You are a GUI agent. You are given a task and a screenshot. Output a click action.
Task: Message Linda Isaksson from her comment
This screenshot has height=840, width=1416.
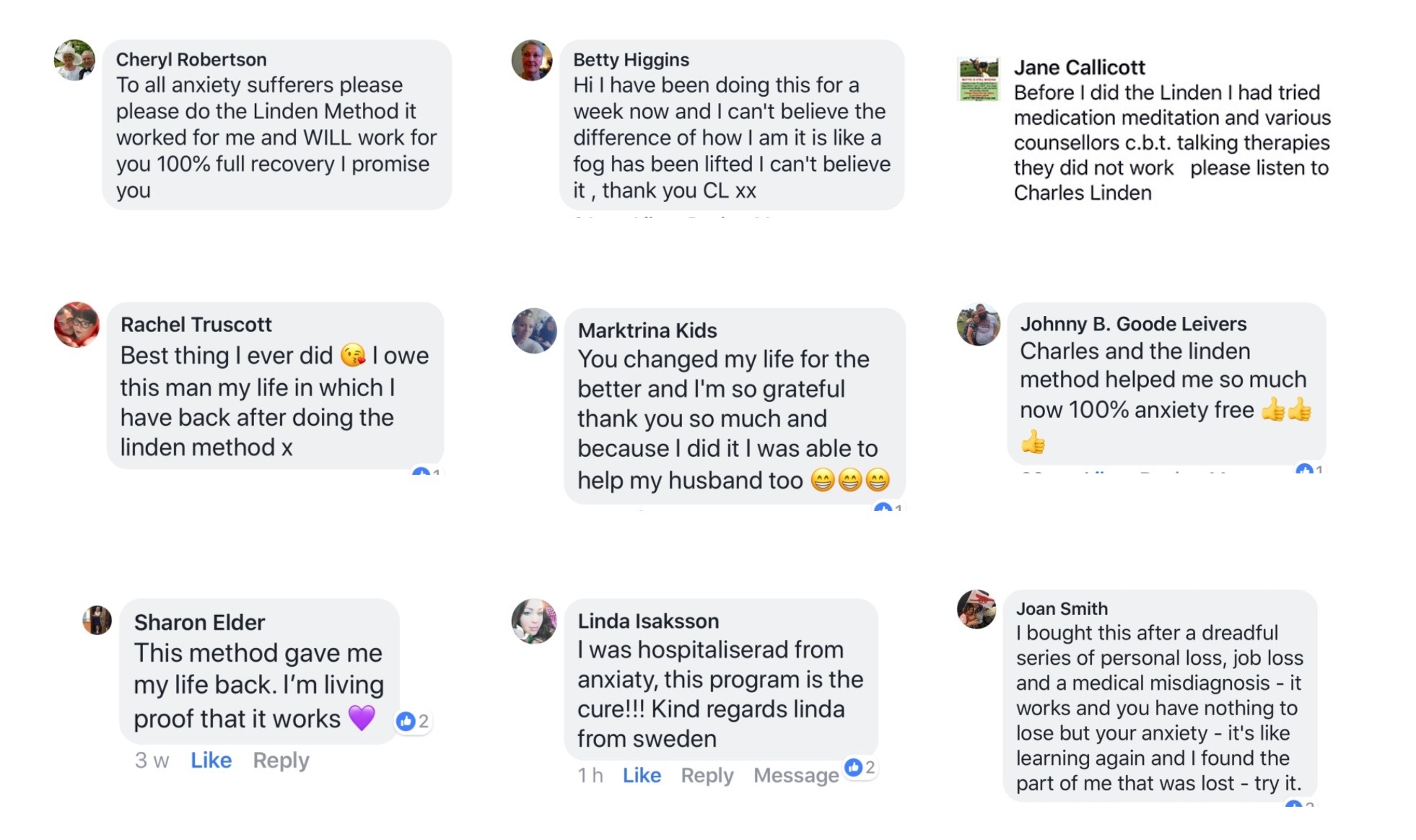point(796,776)
